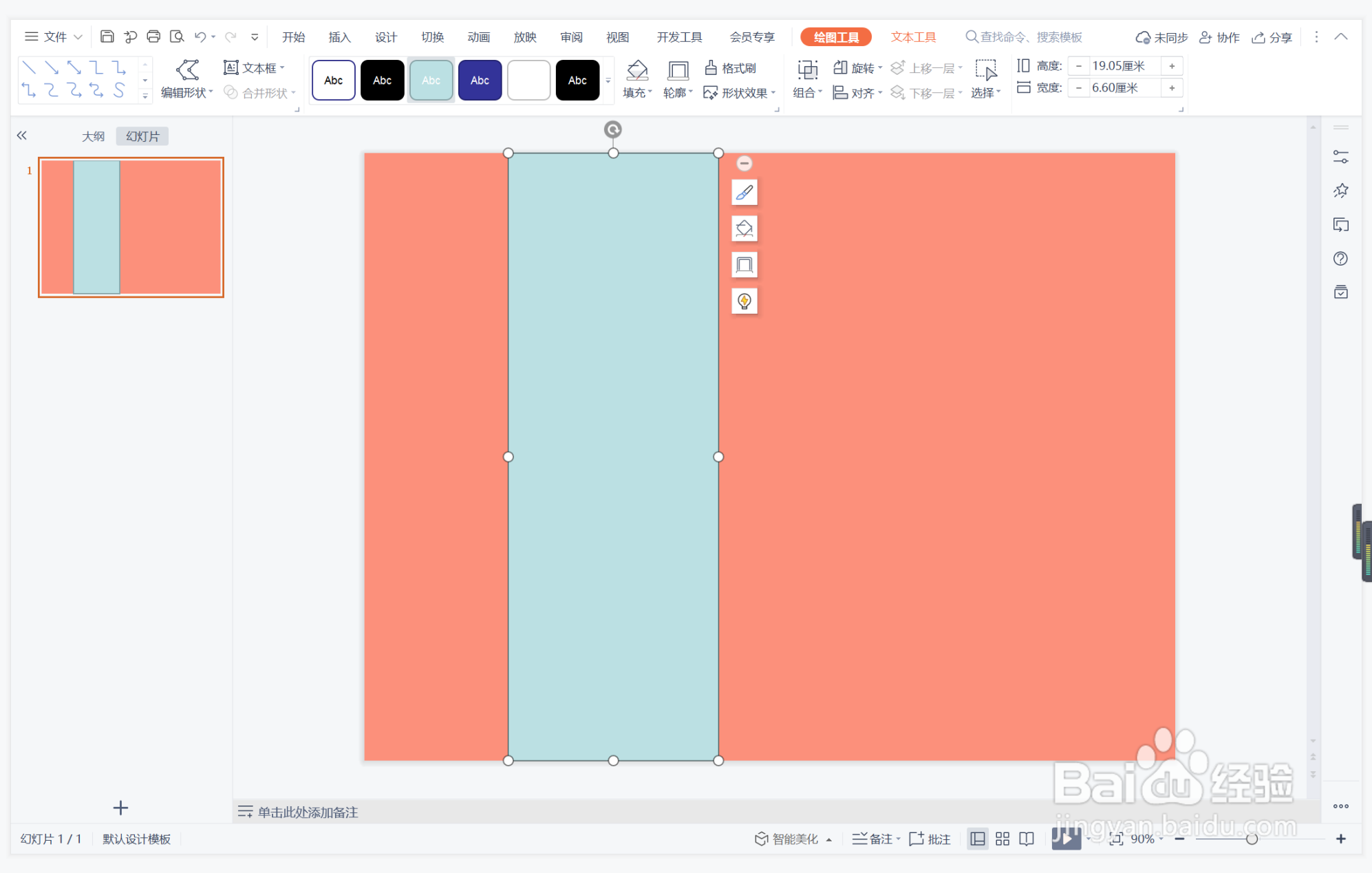Click the Edit Shape (编辑形状) icon
The image size is (1372, 873).
point(187,69)
